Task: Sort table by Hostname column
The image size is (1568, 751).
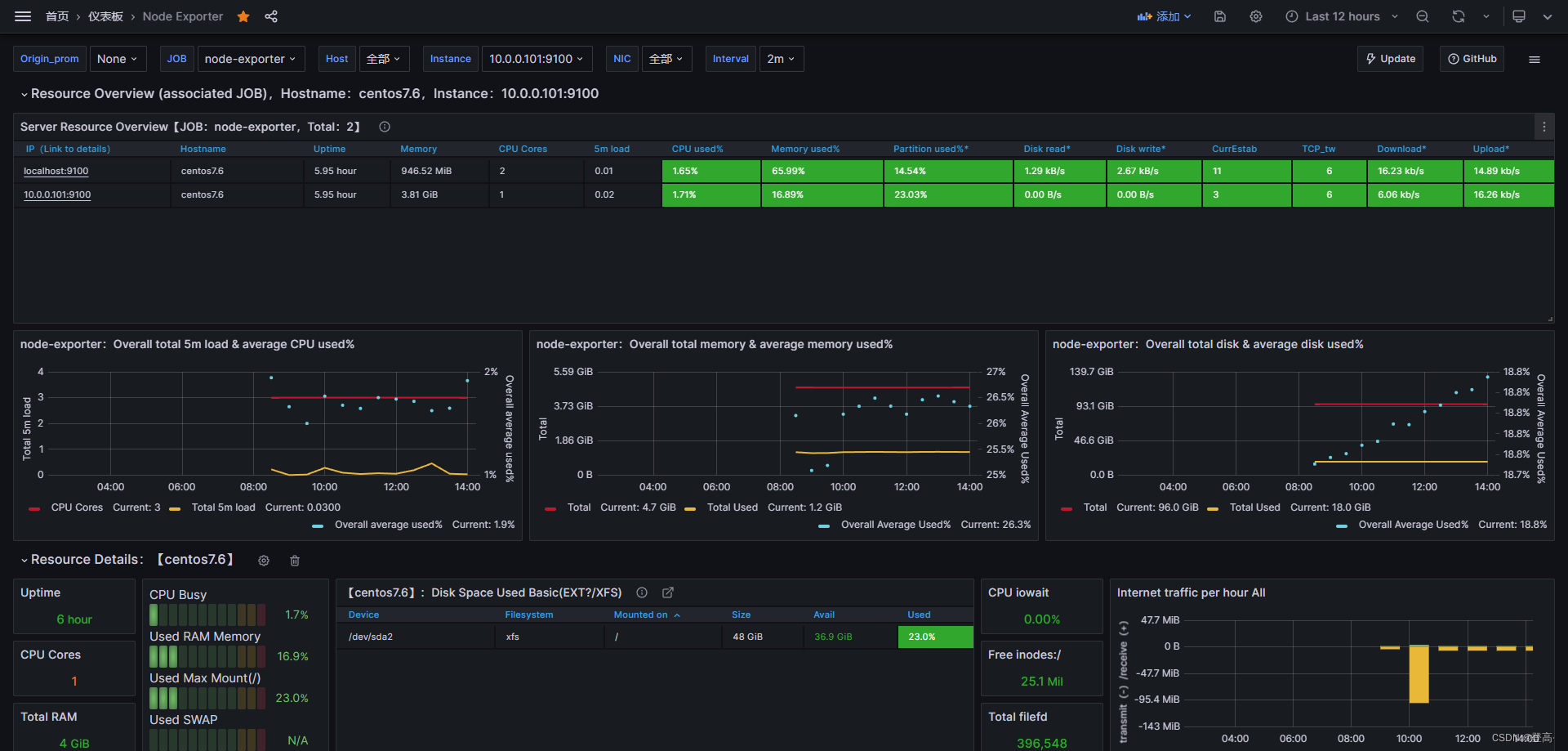Action: (x=203, y=149)
